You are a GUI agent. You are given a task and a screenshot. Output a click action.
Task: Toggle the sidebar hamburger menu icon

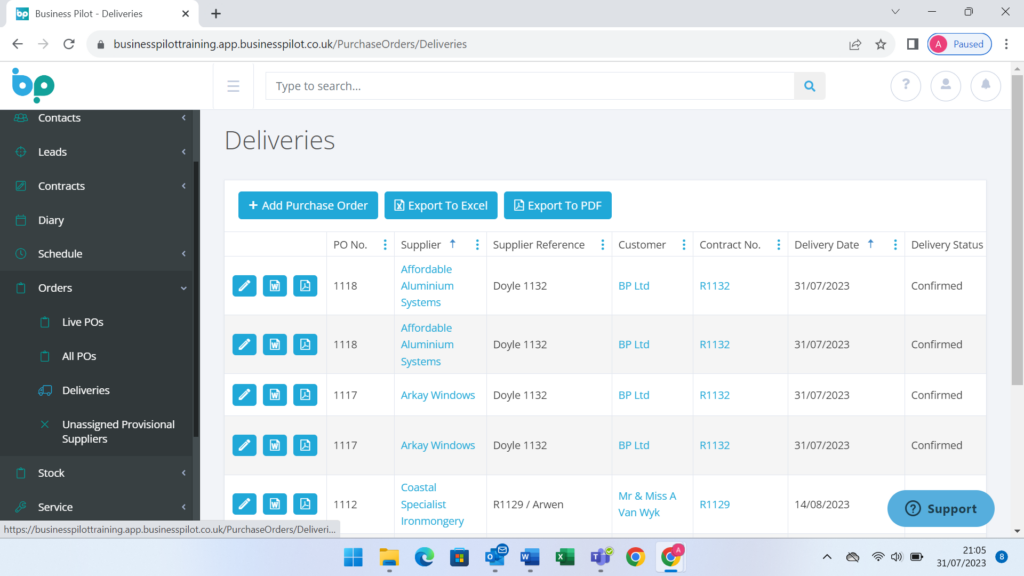(x=233, y=86)
